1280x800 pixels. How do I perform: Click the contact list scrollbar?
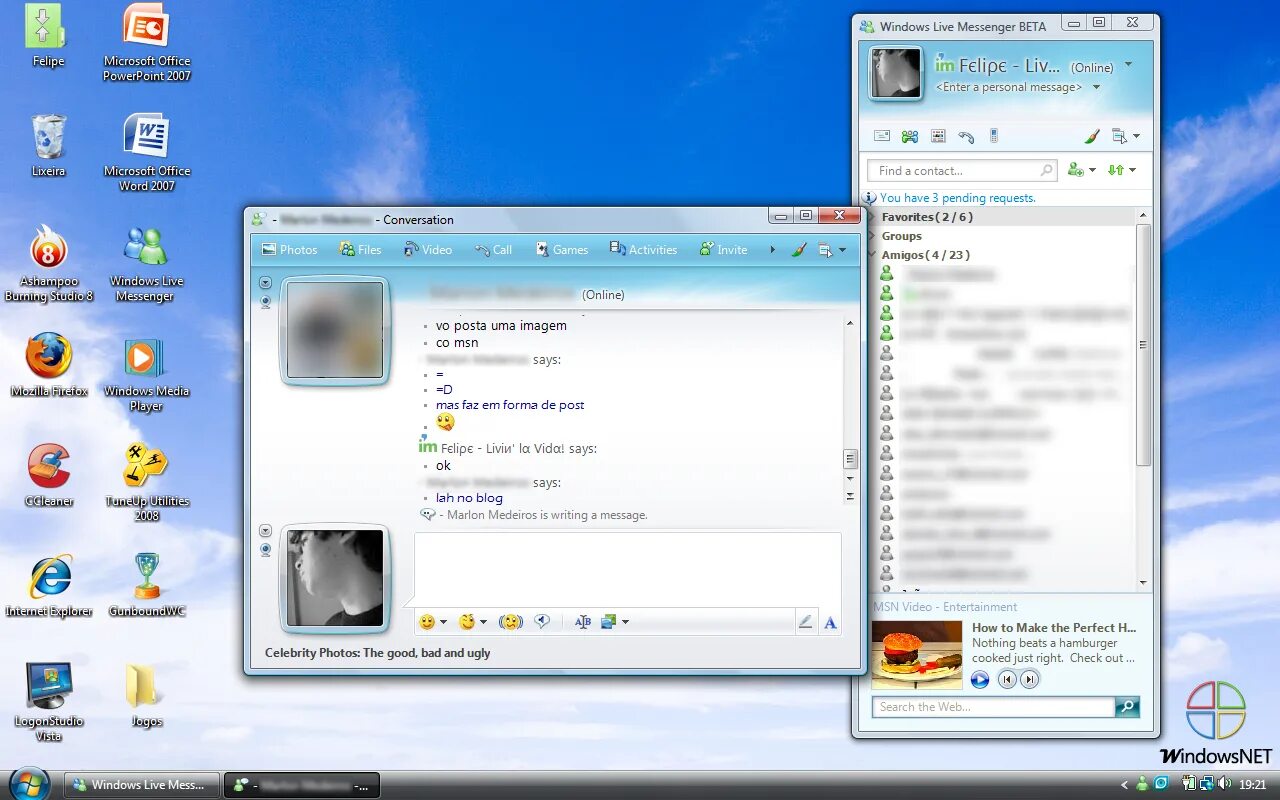coord(1143,344)
